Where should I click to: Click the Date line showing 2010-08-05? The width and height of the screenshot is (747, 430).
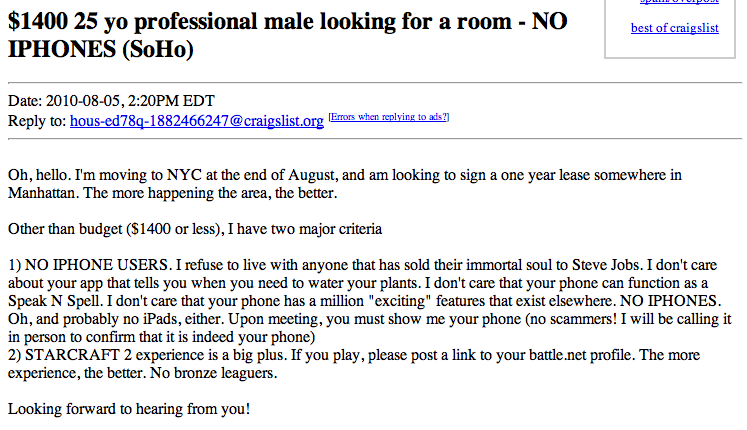(x=111, y=101)
